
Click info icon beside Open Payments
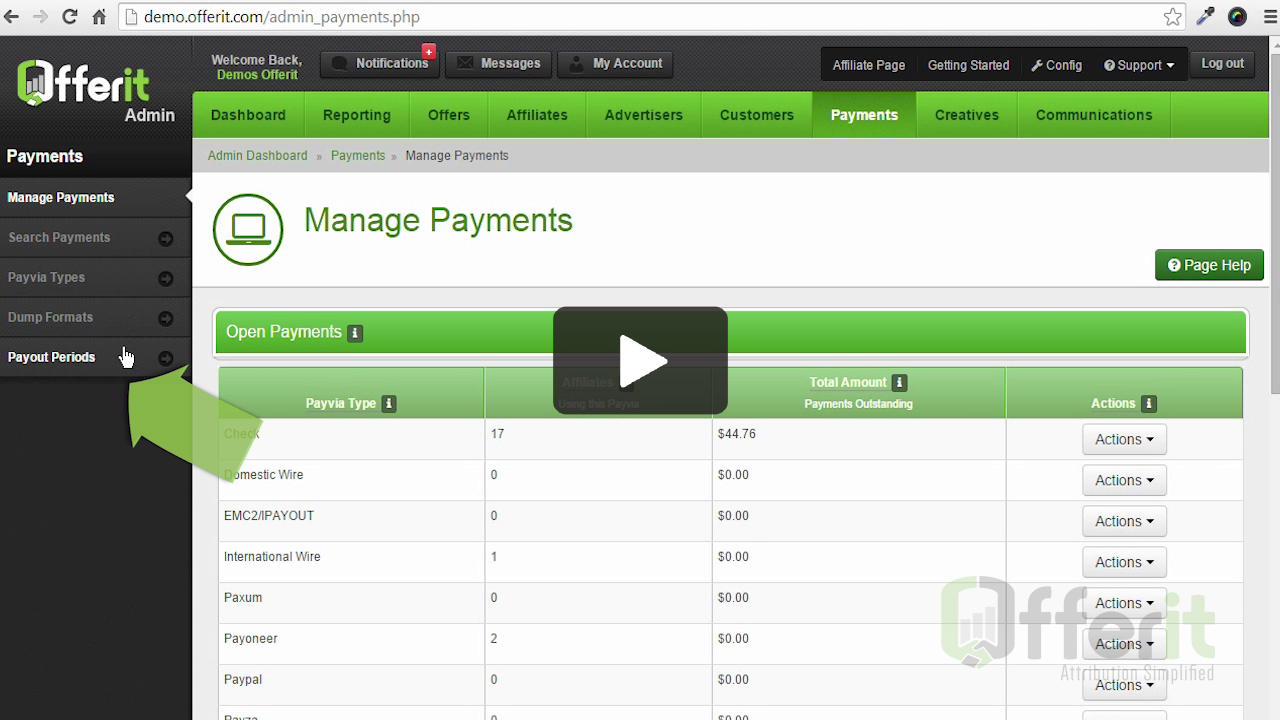355,333
